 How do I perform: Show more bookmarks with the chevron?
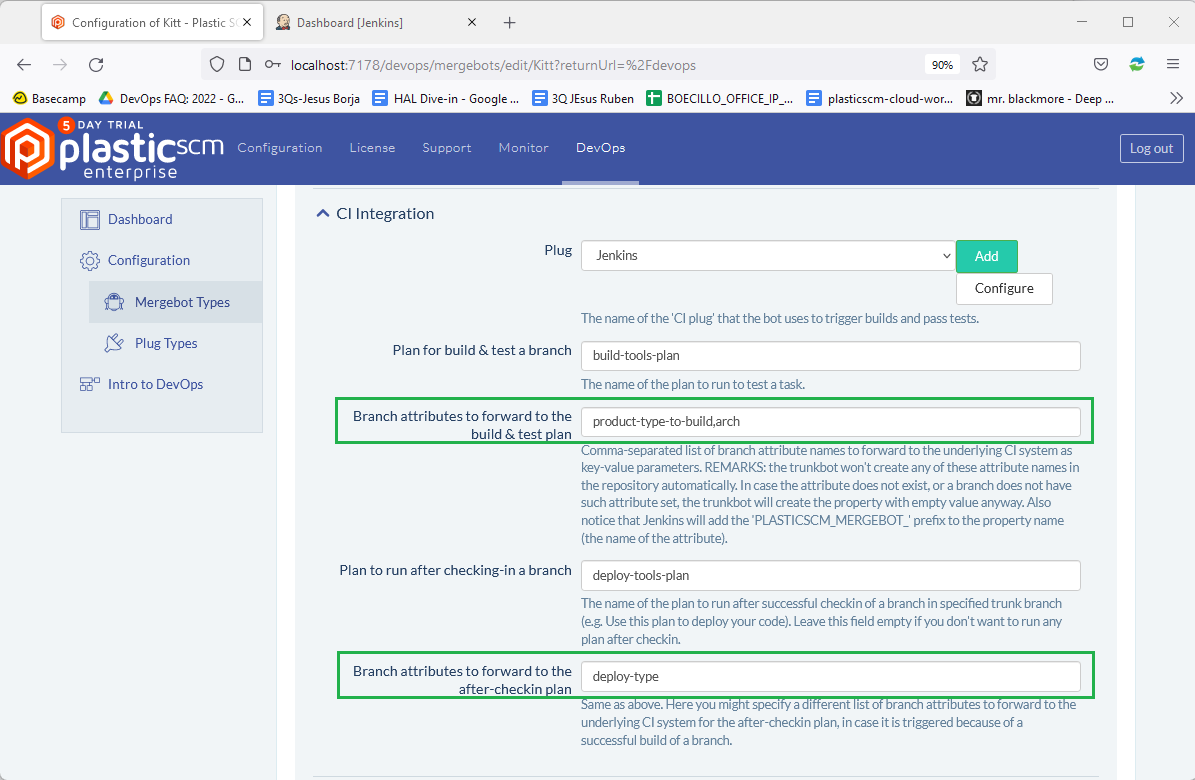point(1176,98)
